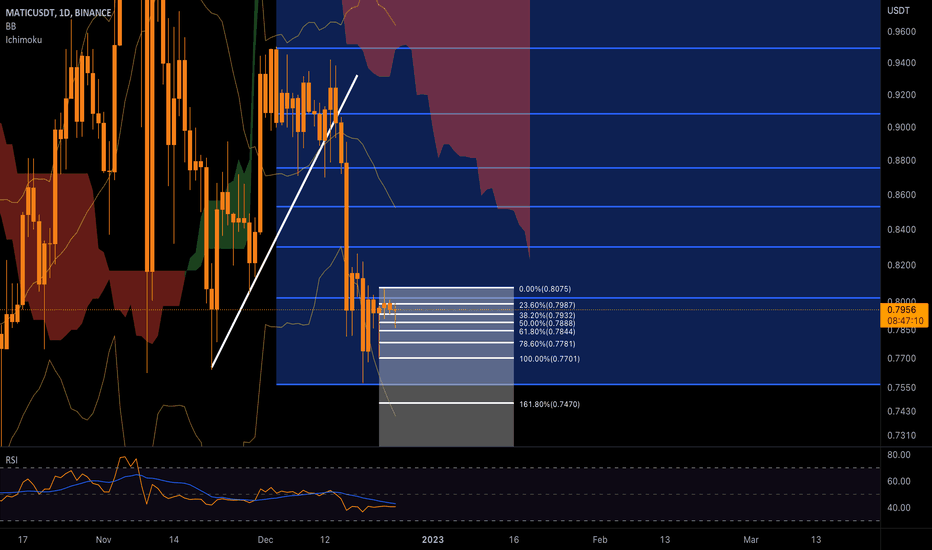
Task: Click the 0.8400 price axis value
Action: (x=901, y=230)
